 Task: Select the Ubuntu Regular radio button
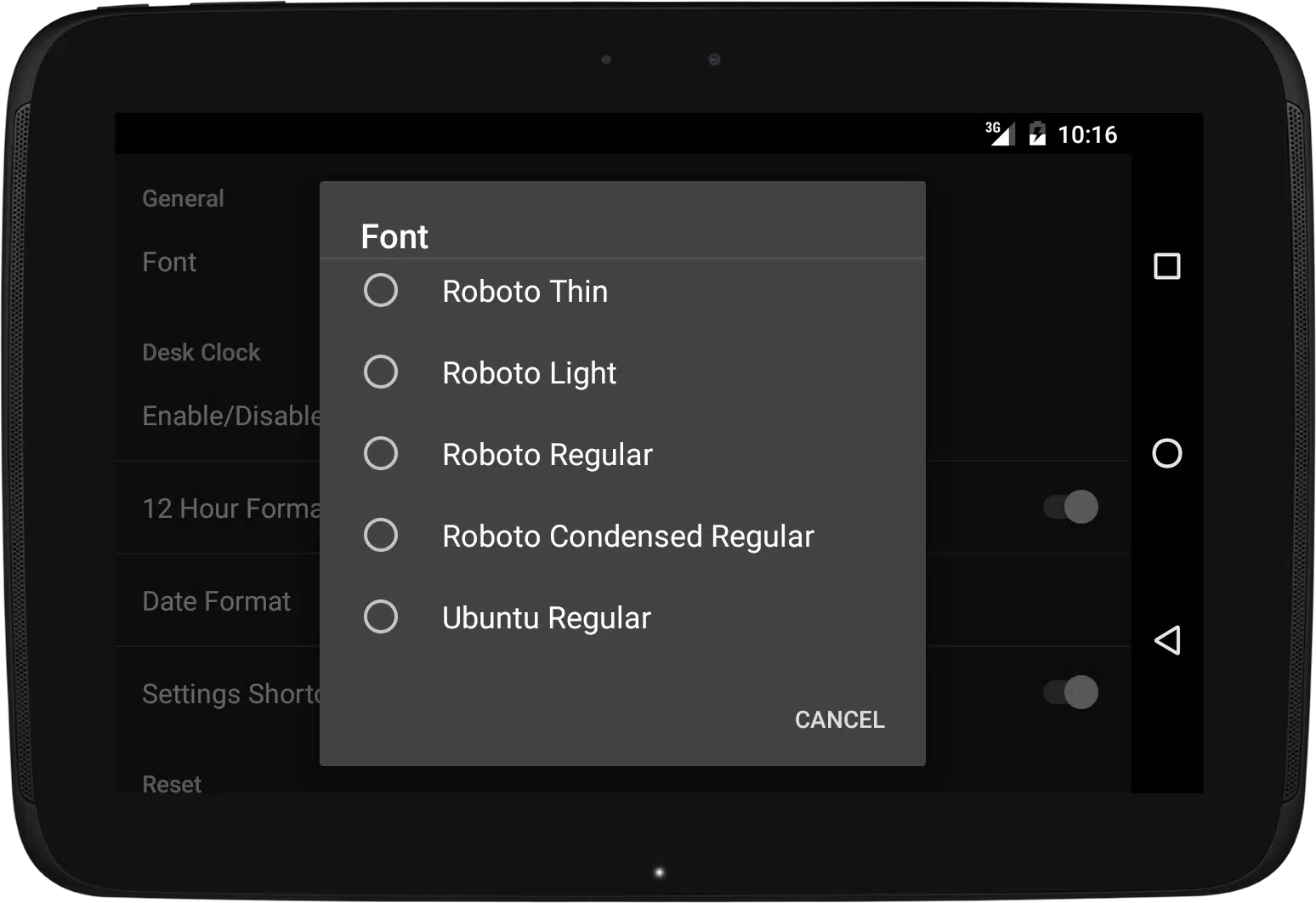380,617
